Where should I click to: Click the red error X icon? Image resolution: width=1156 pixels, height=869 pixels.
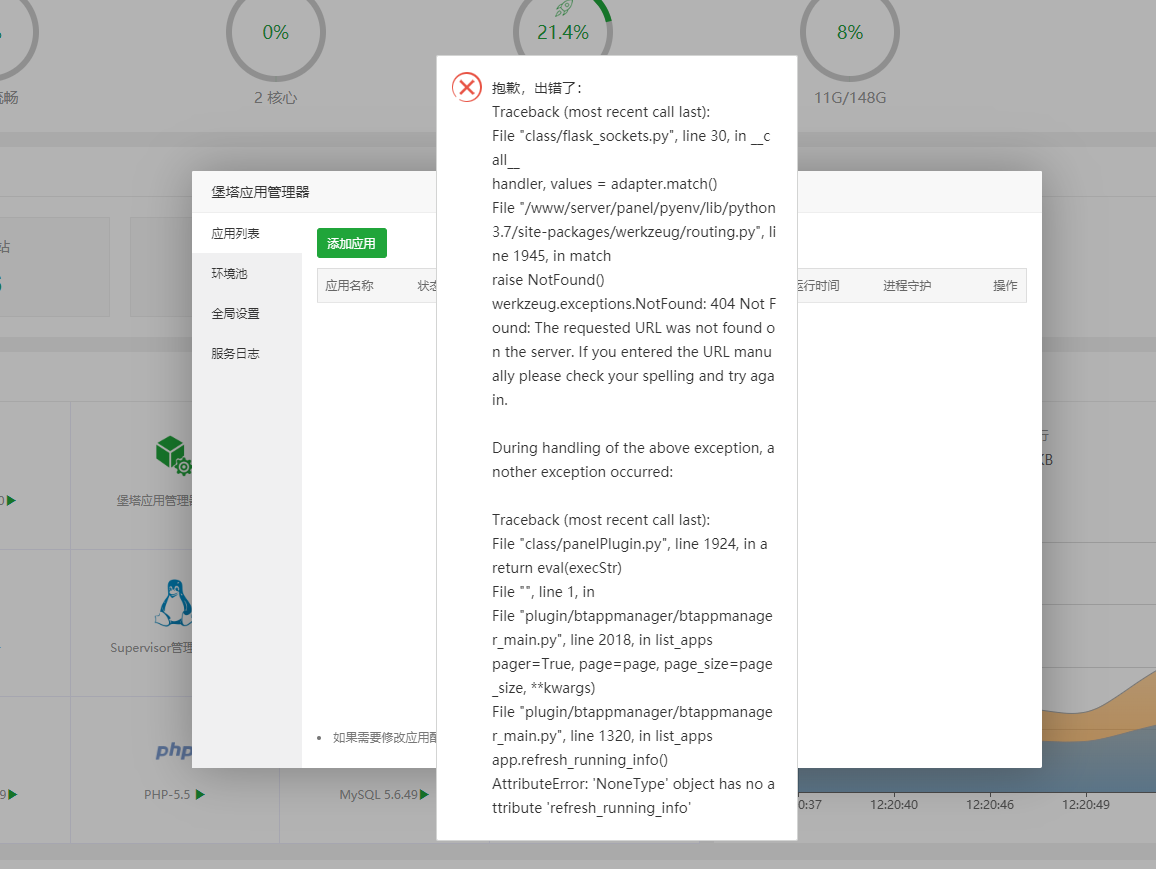tap(467, 88)
